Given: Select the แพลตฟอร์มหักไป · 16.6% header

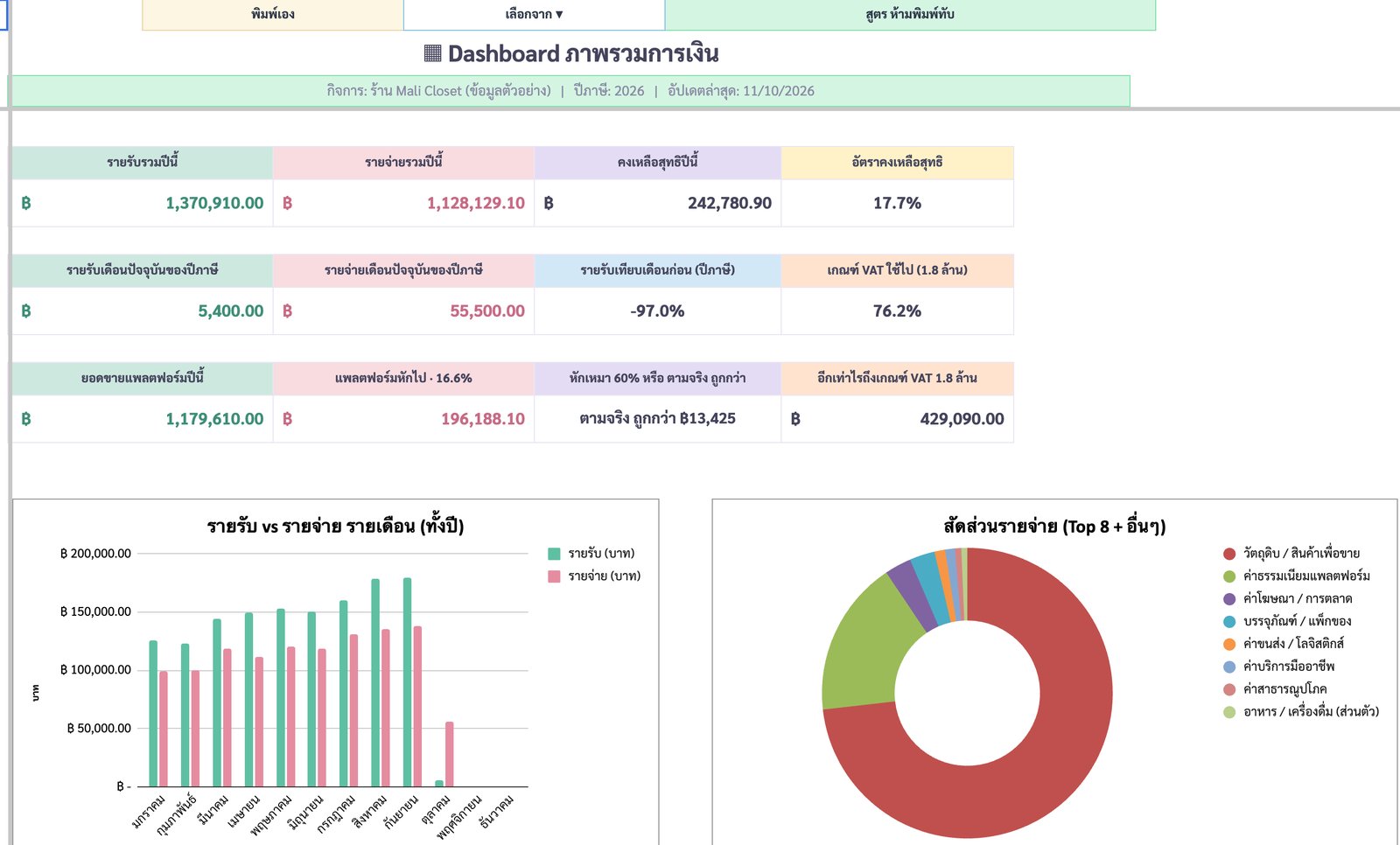Looking at the screenshot, I should 403,379.
